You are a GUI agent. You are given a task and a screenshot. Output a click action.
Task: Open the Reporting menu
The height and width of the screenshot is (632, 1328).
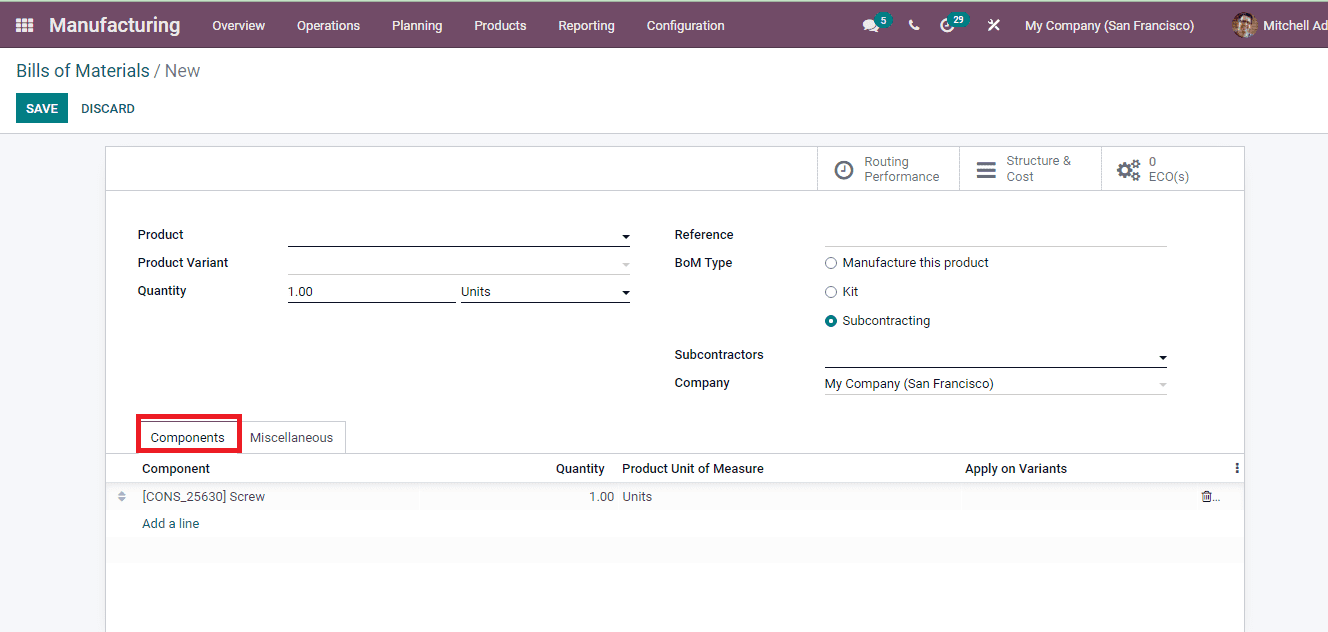pyautogui.click(x=586, y=25)
